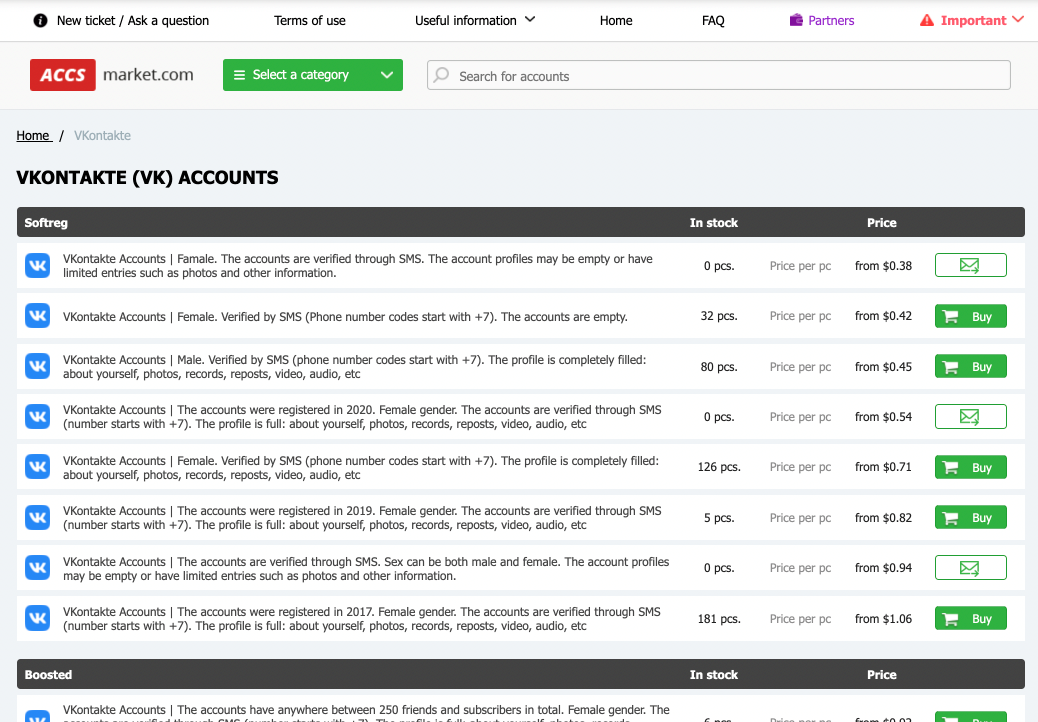Click VK icon of $0.94 male and female listing
The height and width of the screenshot is (722, 1038).
(x=38, y=568)
